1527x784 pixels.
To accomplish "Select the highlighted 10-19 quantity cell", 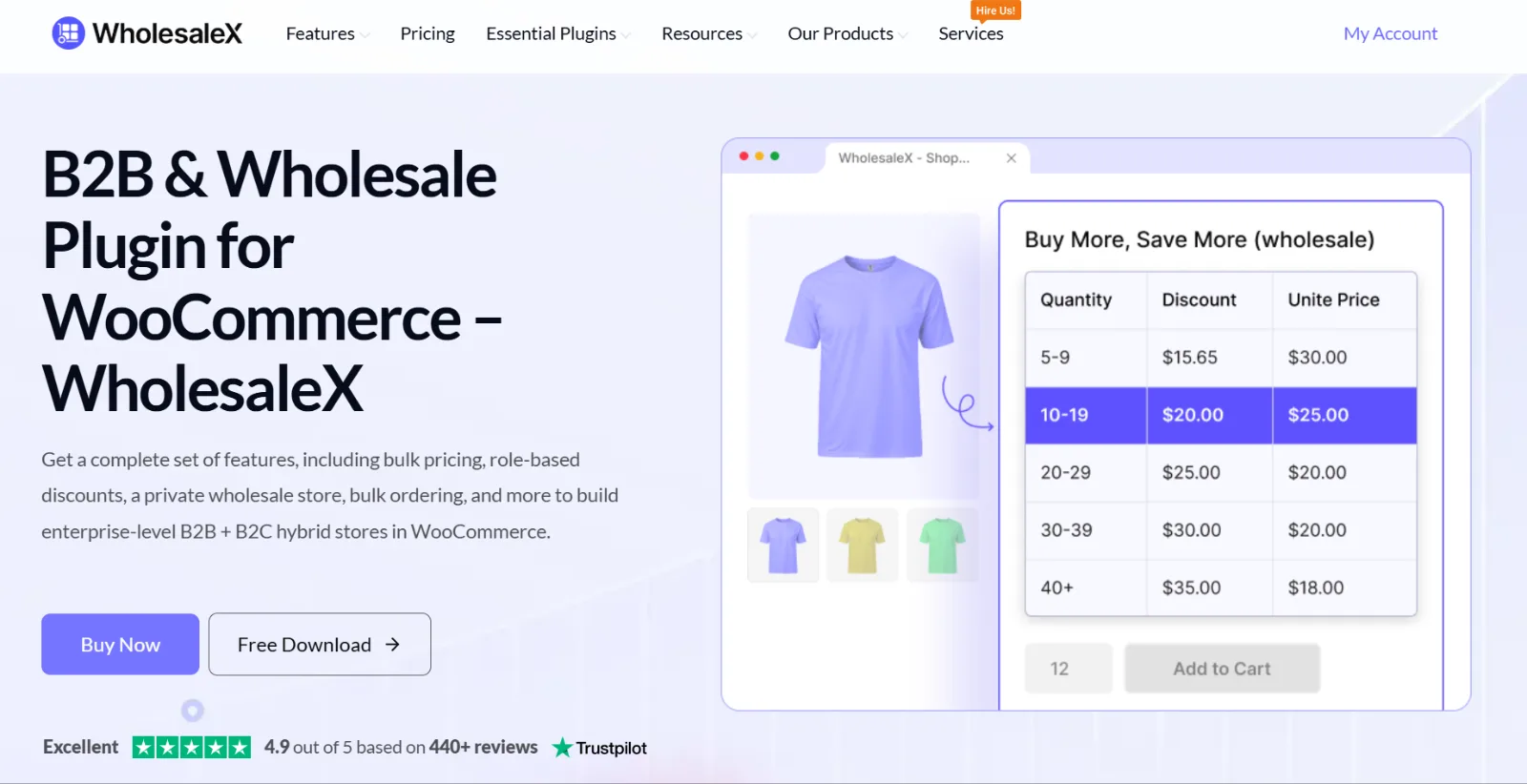I will click(x=1086, y=415).
